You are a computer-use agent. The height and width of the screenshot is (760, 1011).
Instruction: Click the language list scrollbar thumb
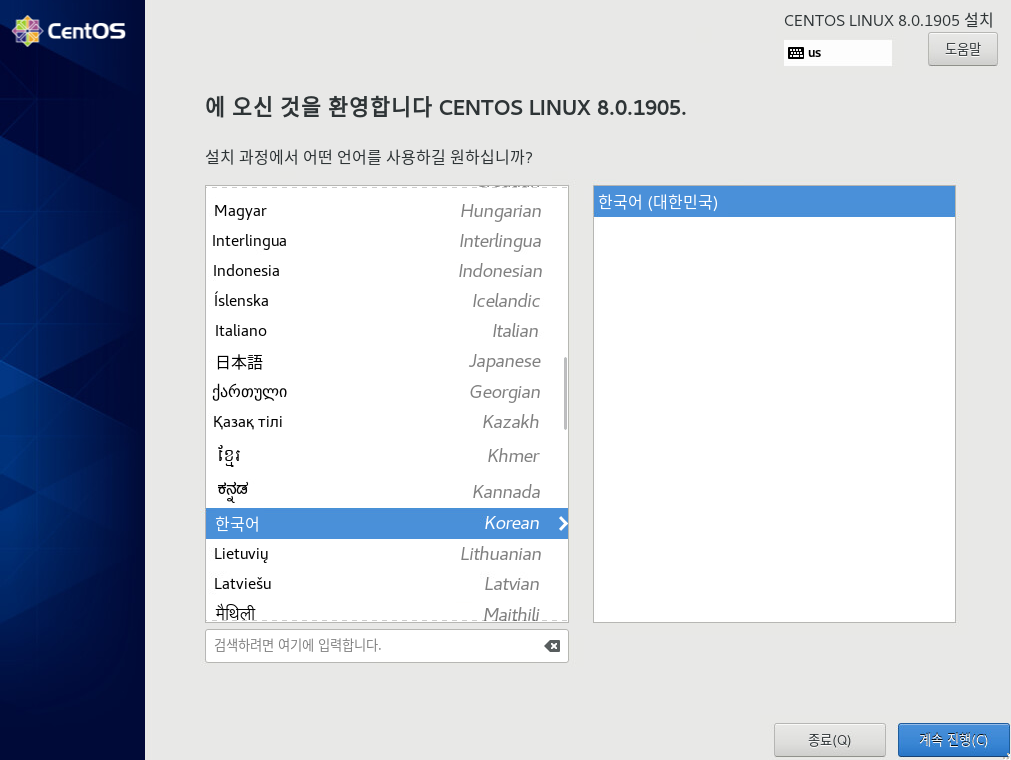tap(565, 393)
